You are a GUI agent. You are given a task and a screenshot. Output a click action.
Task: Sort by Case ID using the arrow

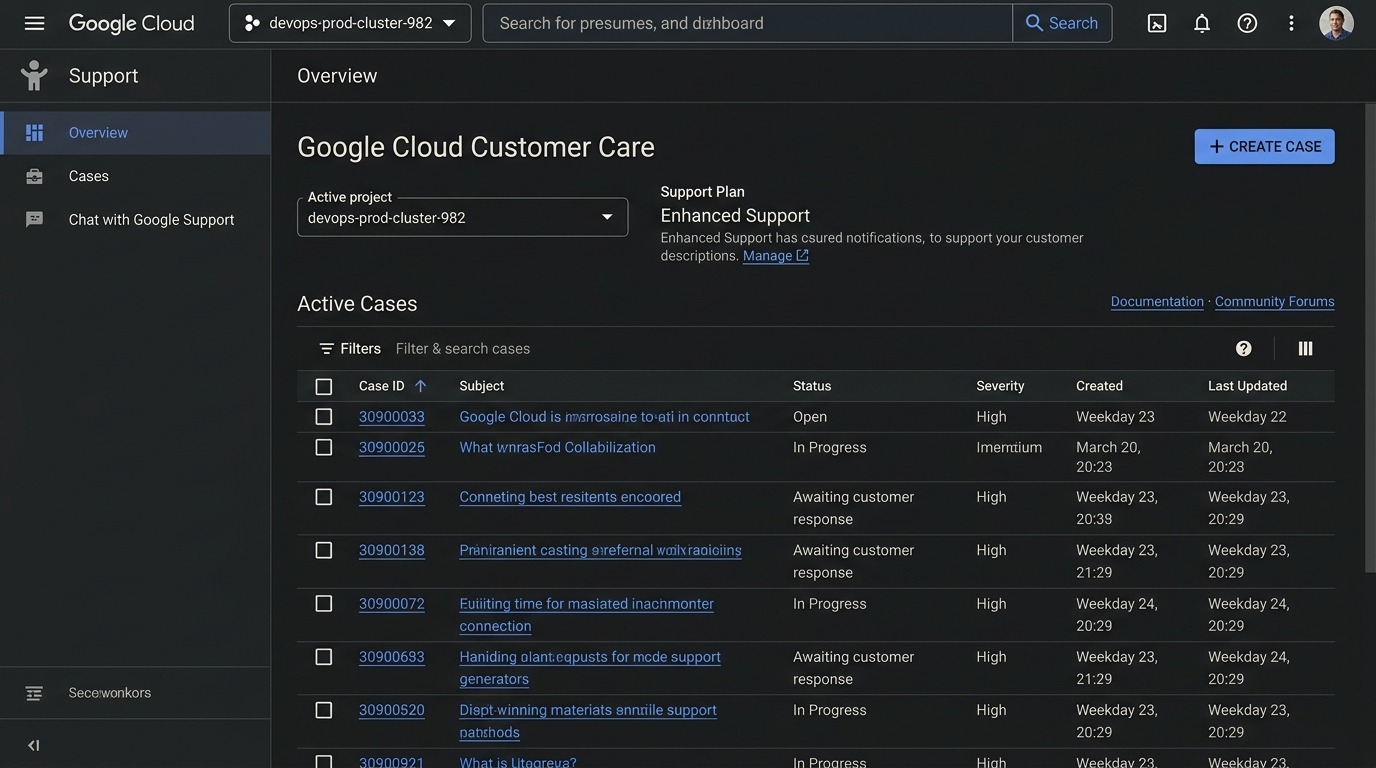coord(420,386)
